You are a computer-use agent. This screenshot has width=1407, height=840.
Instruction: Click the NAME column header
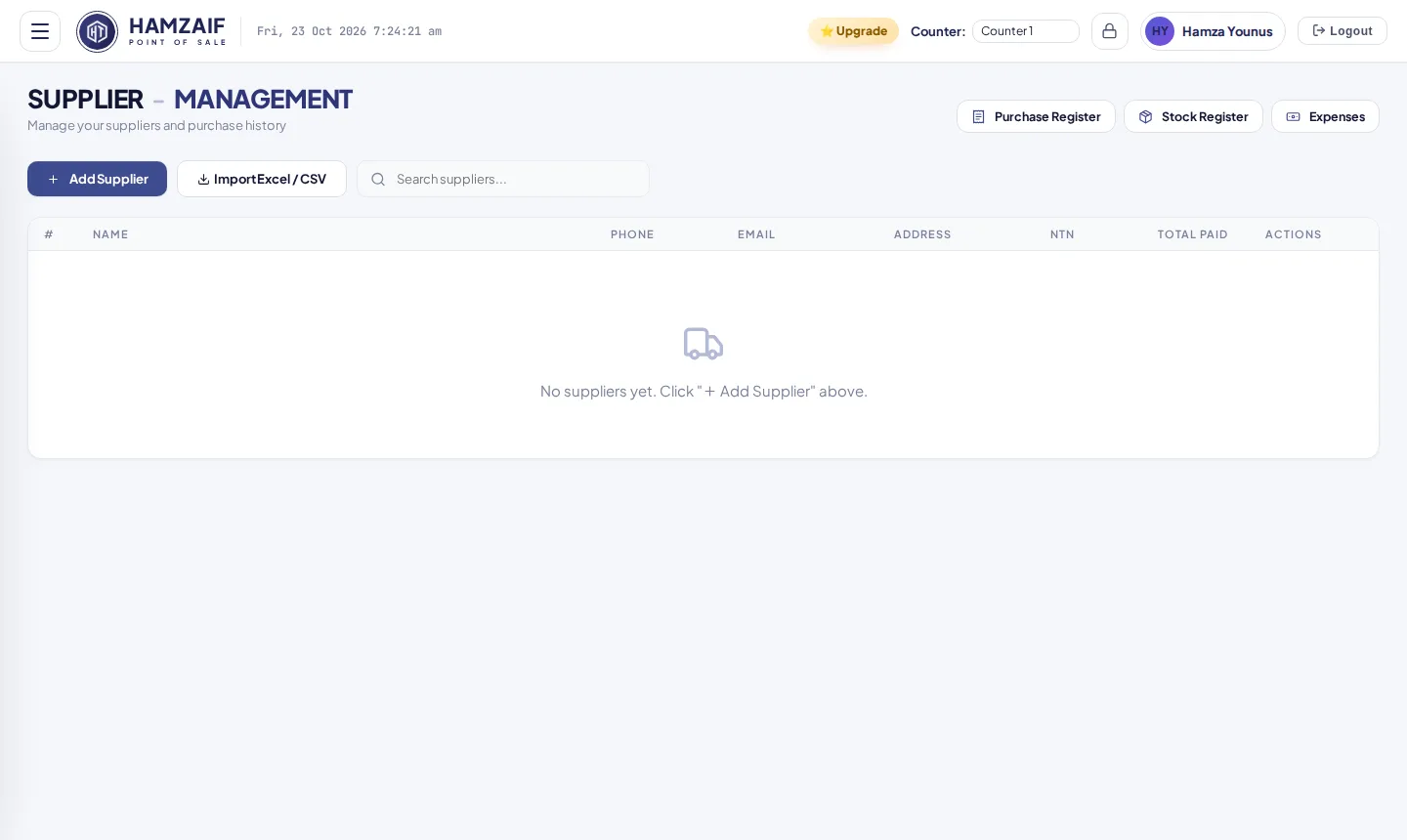pyautogui.click(x=110, y=234)
